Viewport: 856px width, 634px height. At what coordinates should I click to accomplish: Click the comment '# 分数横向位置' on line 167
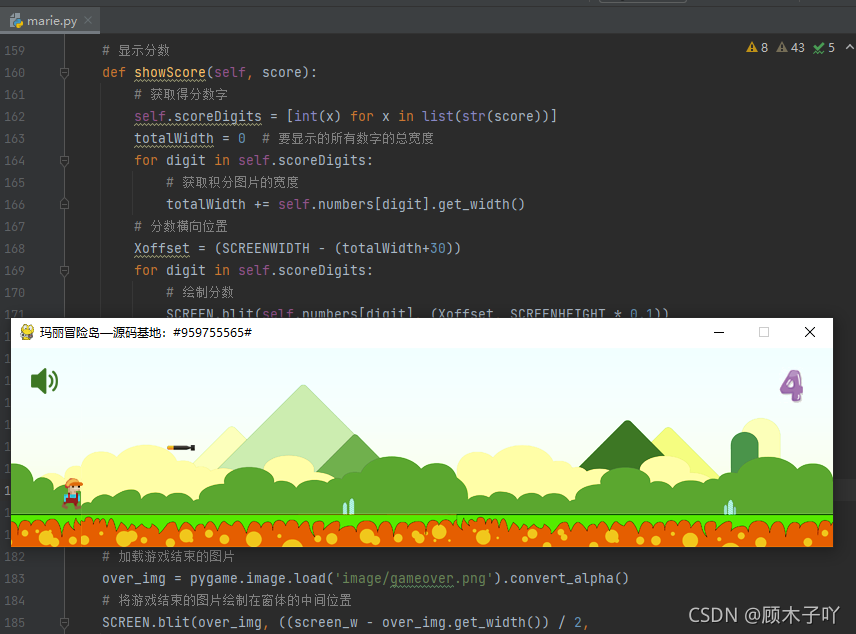[x=181, y=227]
